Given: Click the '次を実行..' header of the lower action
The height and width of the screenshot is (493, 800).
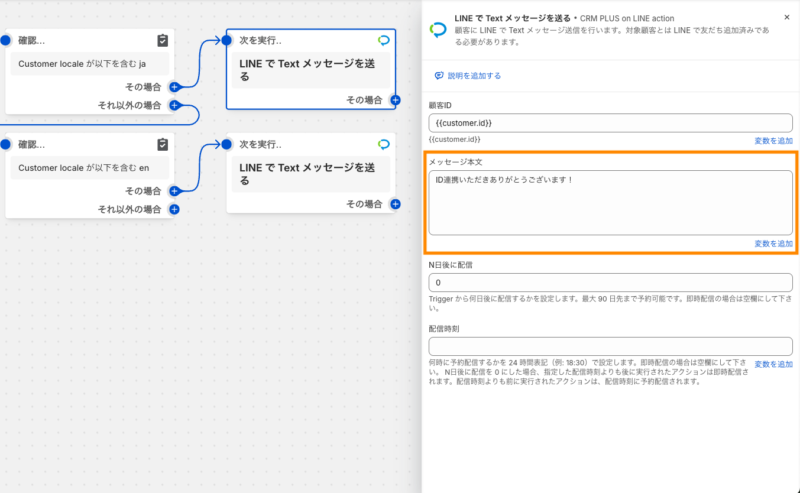Looking at the screenshot, I should 260,144.
